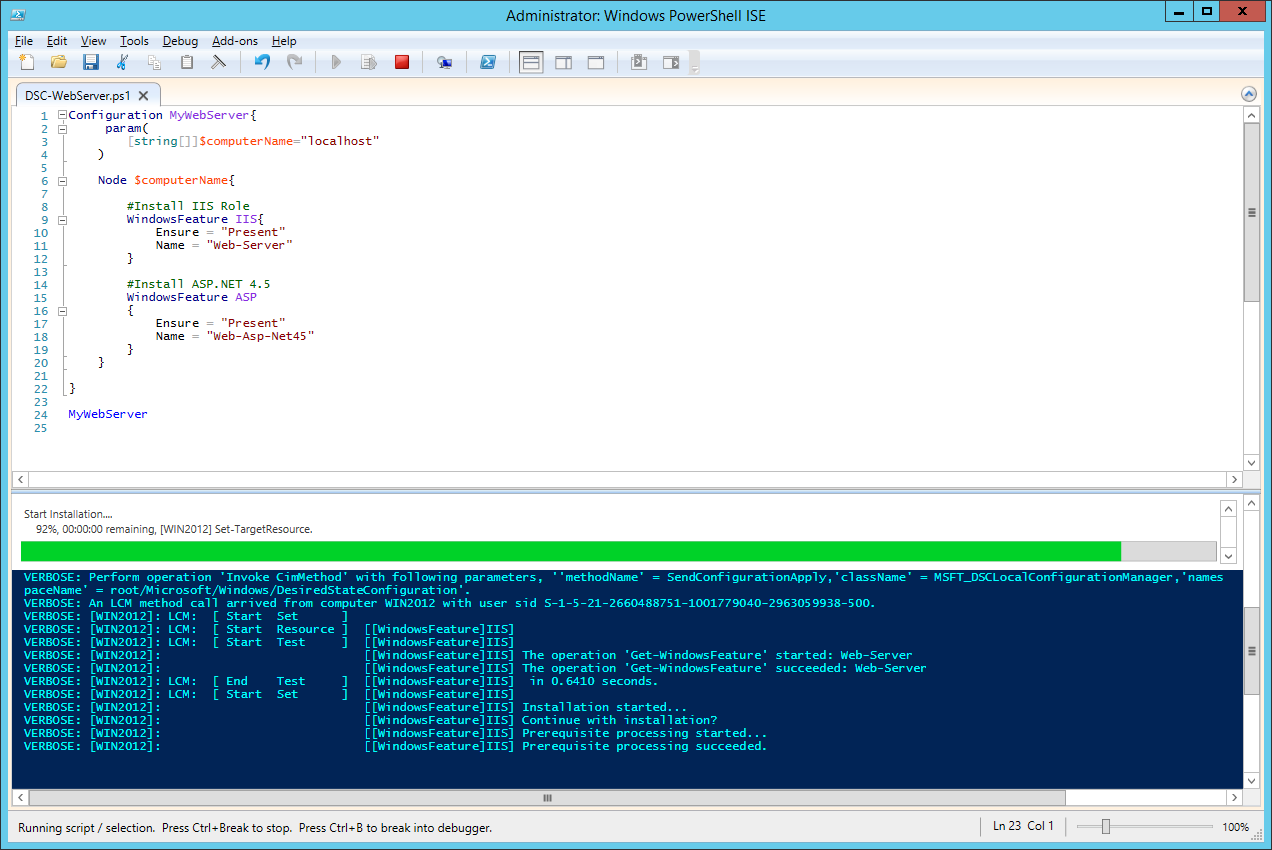
Task: Collapse the WindowsFeature ASP block on line 16
Action: click(62, 310)
